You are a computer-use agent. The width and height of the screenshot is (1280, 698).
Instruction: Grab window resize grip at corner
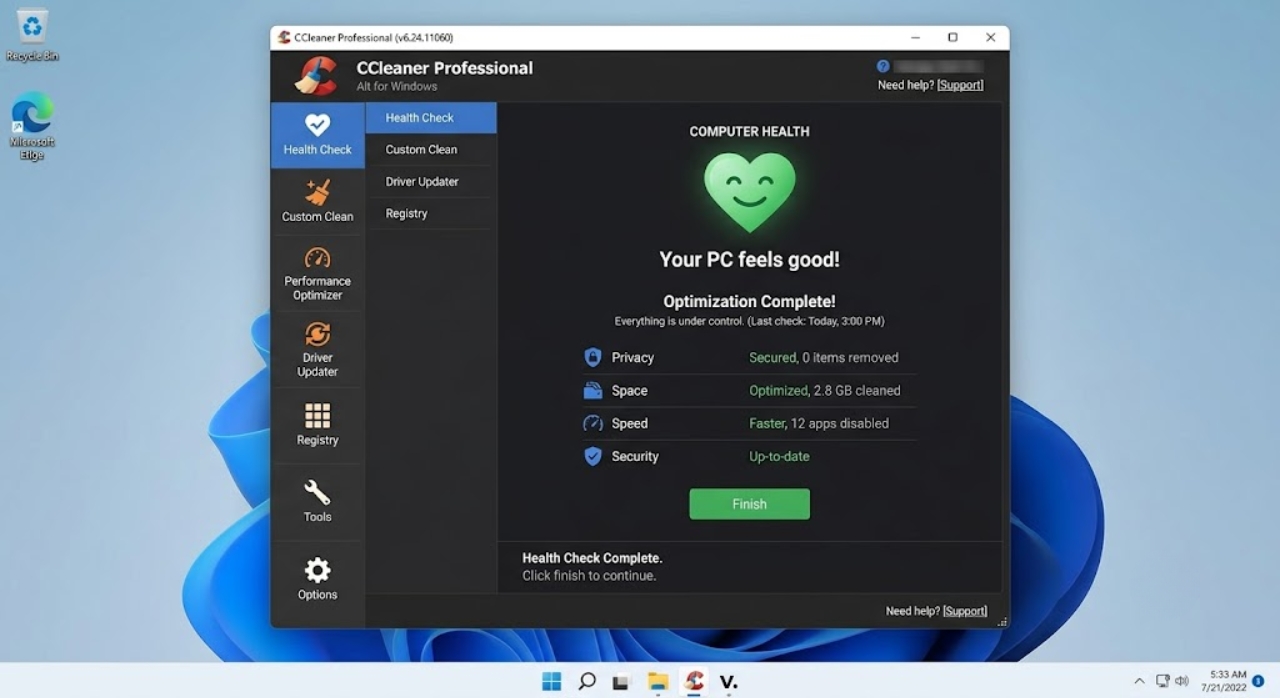click(1002, 622)
